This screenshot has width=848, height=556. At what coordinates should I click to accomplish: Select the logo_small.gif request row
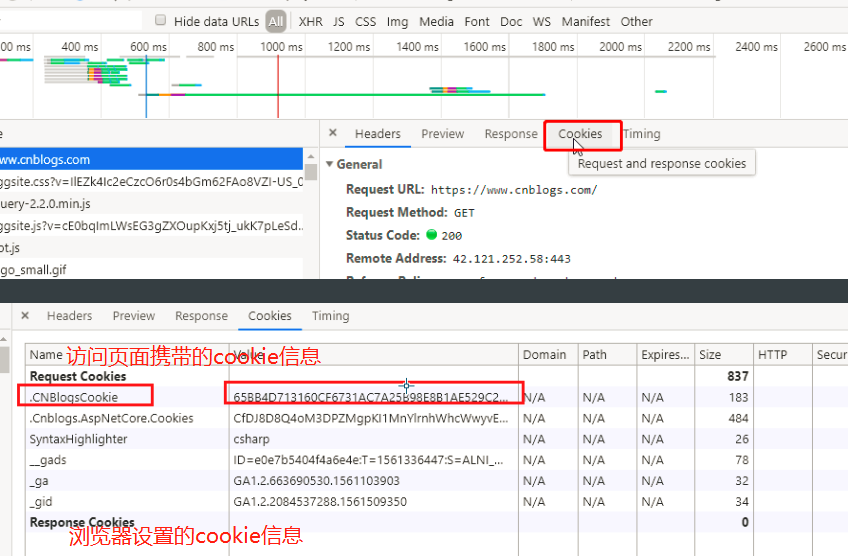151,269
